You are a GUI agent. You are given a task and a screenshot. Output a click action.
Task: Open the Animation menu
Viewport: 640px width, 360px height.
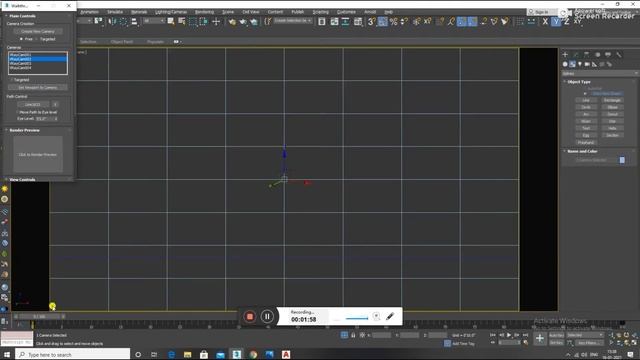89,12
